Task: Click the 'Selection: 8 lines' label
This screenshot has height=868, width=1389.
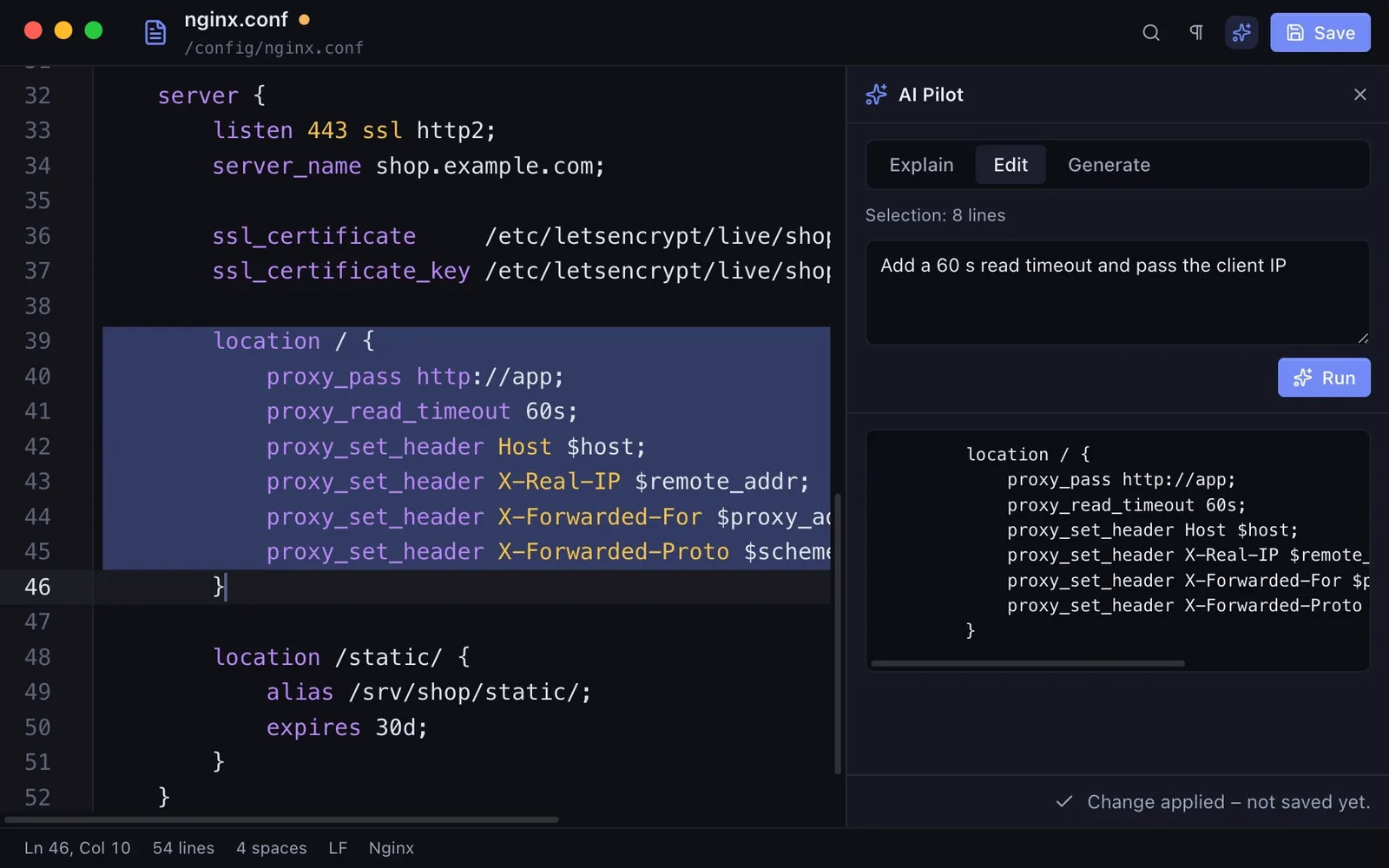Action: tap(935, 215)
